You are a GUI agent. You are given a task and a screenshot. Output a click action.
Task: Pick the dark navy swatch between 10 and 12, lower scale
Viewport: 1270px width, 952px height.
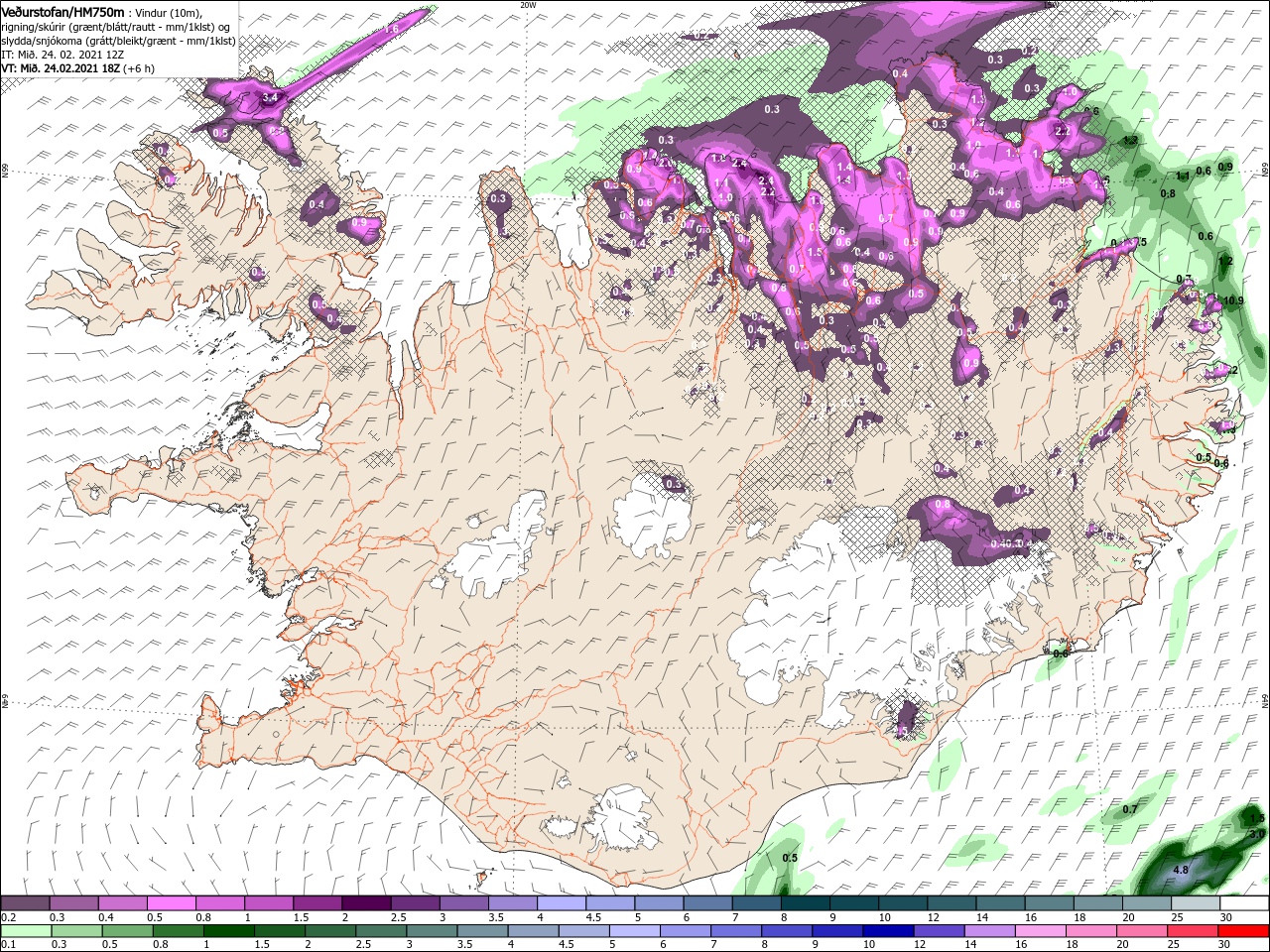888,931
